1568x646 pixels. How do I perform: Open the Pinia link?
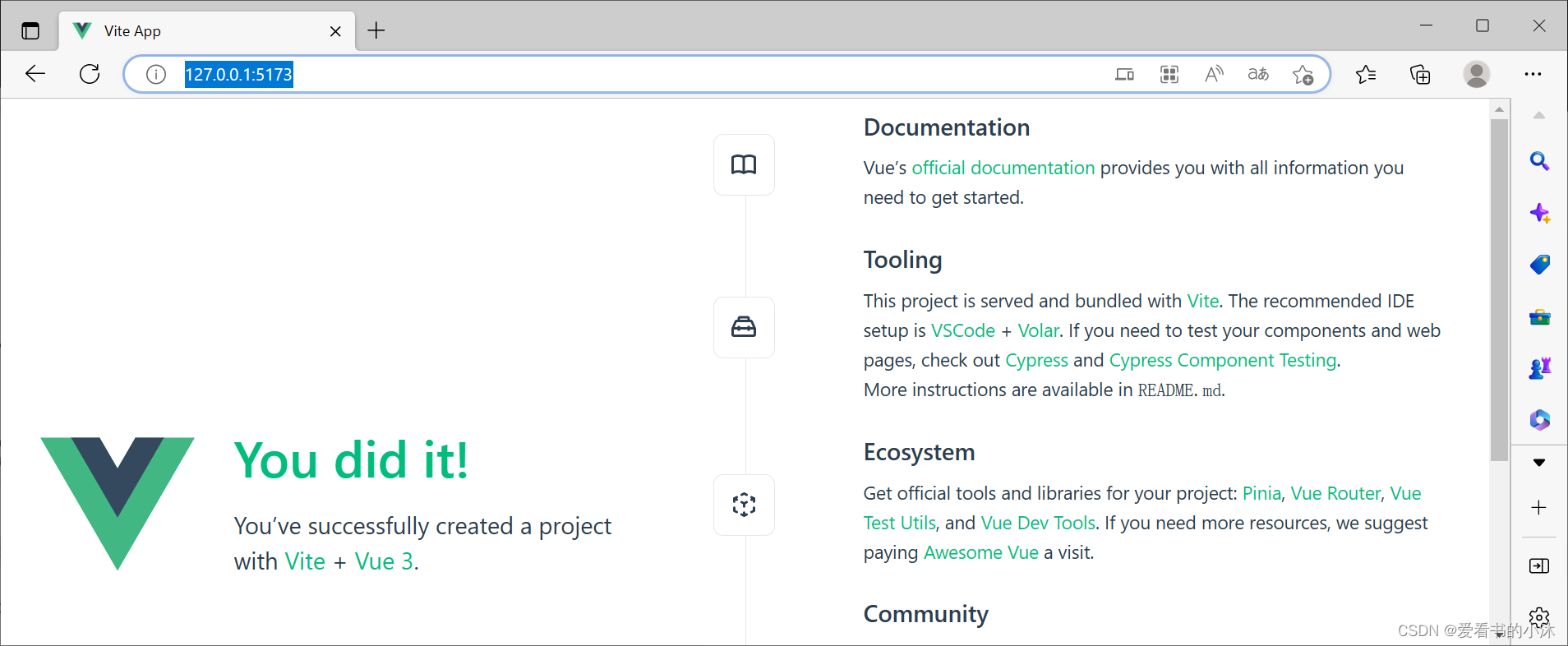pyautogui.click(x=1261, y=493)
